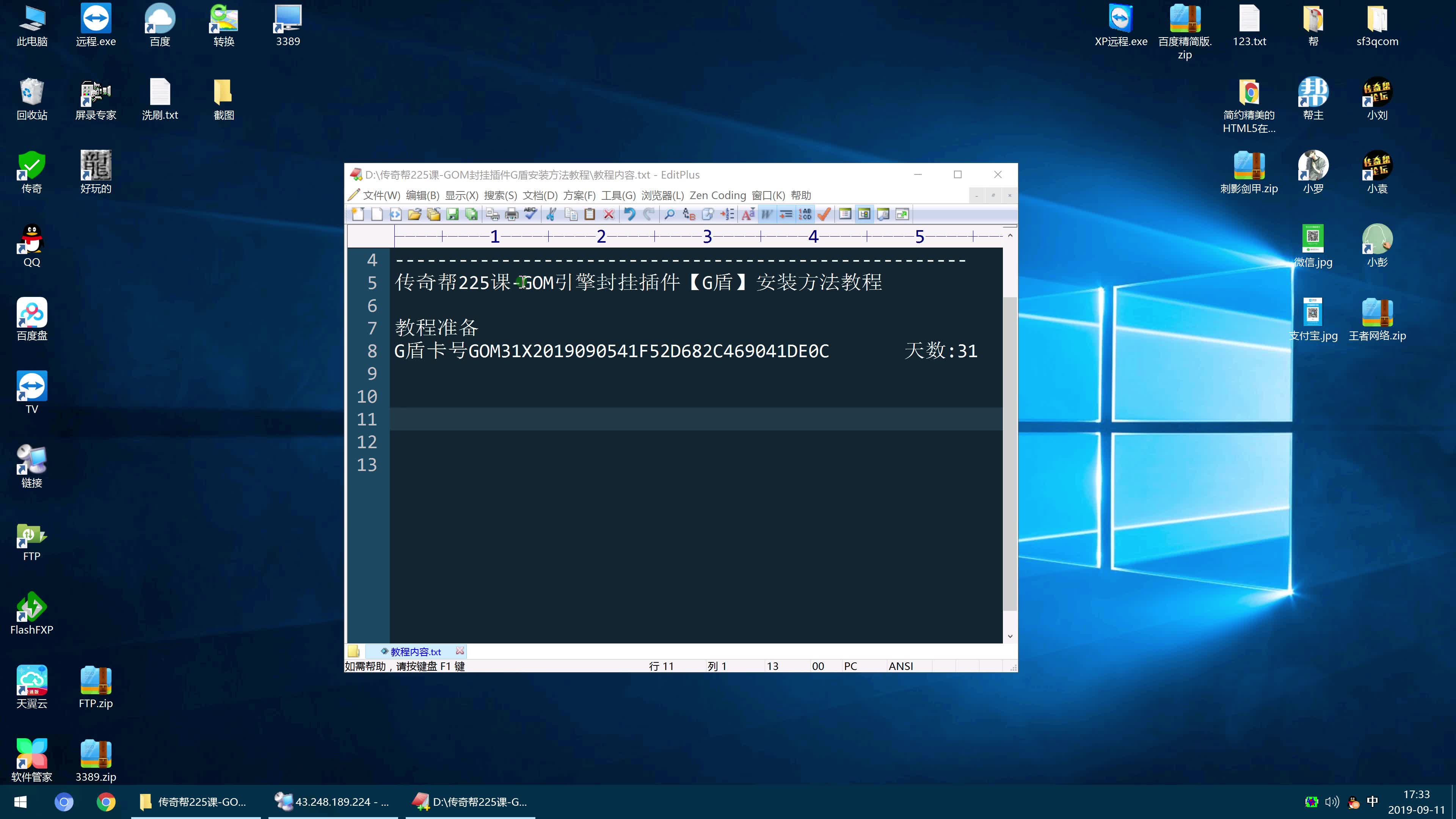Open the 工具(G) menu
Screen dimensions: 1456x819
[618, 196]
